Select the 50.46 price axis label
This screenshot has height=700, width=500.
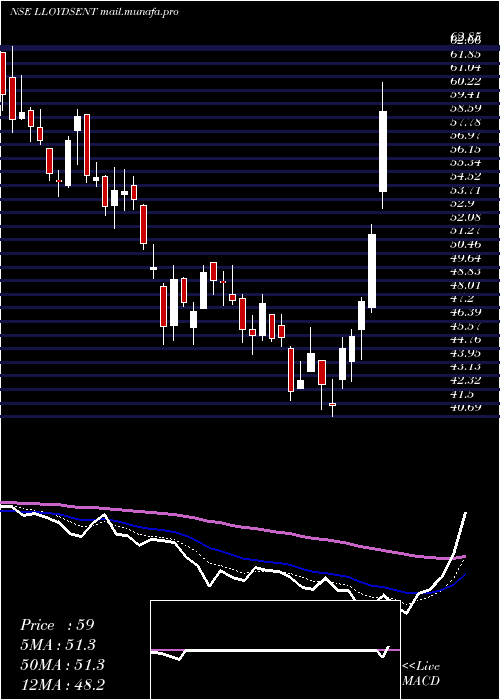pyautogui.click(x=466, y=245)
